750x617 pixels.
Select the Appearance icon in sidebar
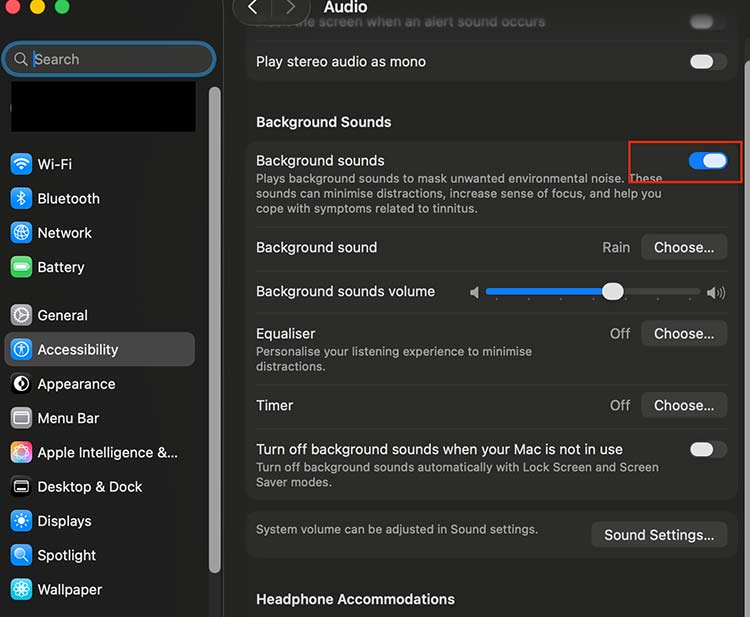(21, 384)
